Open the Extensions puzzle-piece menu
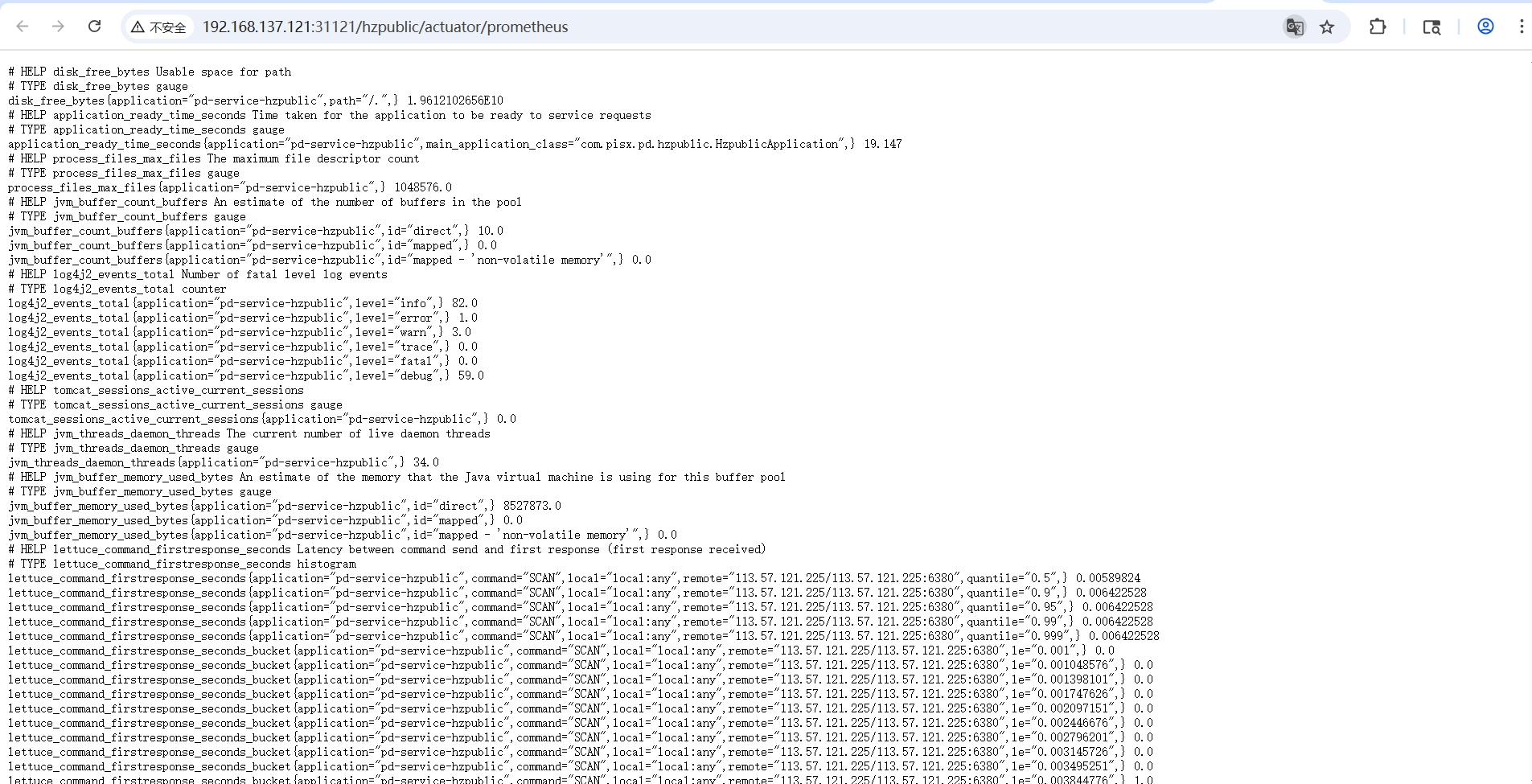 click(1378, 27)
